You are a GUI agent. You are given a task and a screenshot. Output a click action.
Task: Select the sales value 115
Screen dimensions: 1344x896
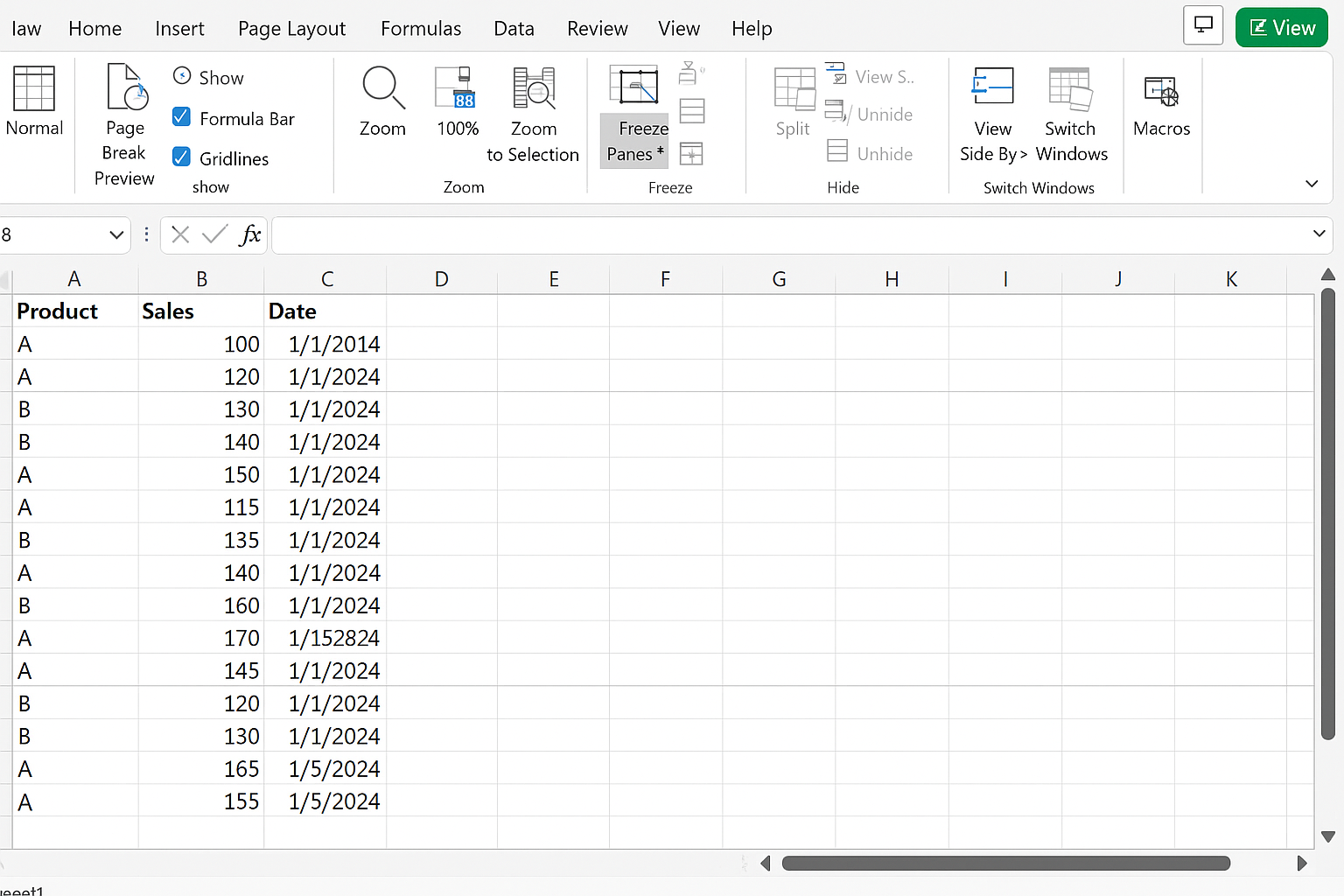coord(201,507)
